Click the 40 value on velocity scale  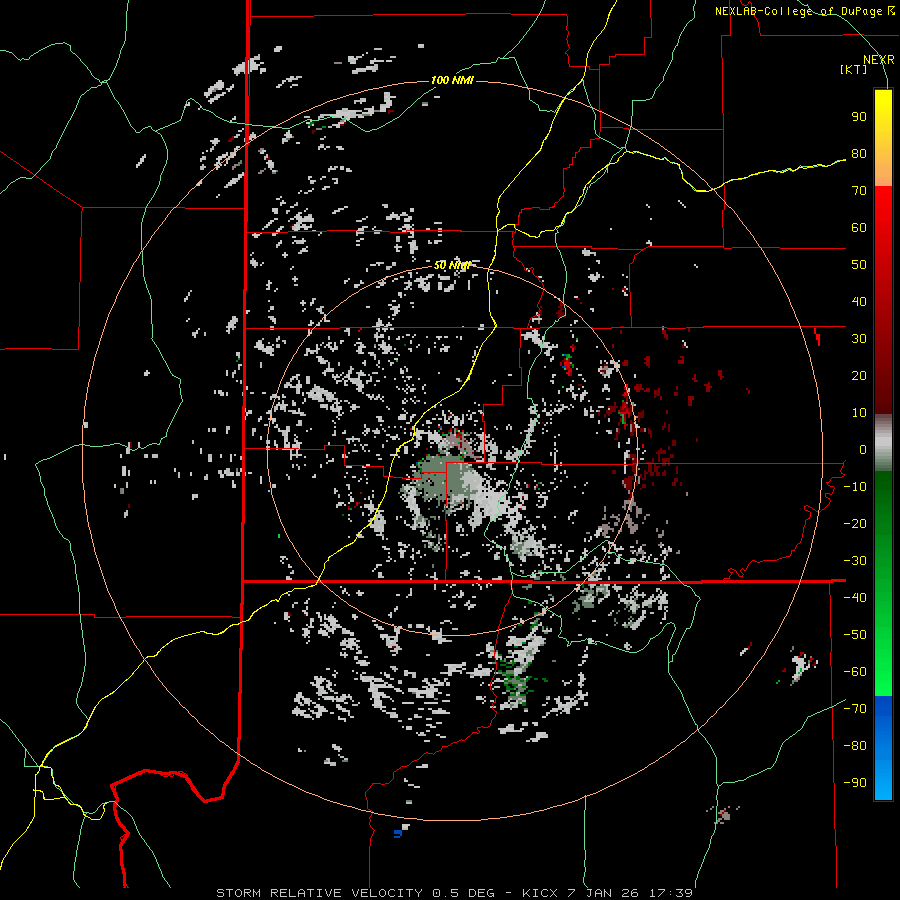859,302
